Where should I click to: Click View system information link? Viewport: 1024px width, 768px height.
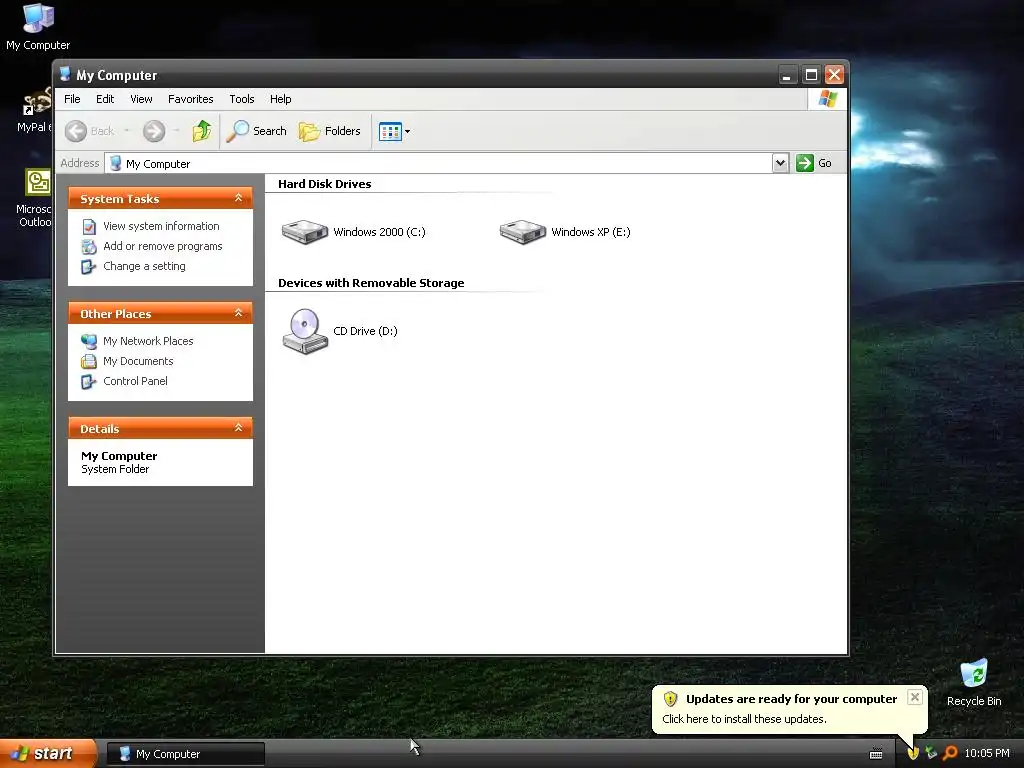(161, 226)
